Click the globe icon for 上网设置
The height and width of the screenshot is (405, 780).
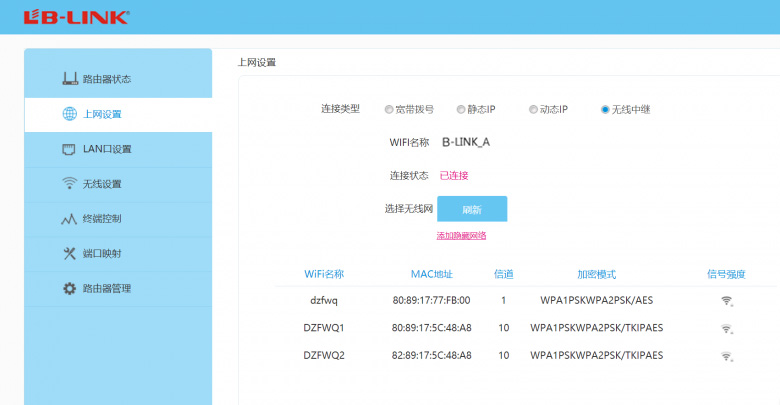(x=70, y=114)
